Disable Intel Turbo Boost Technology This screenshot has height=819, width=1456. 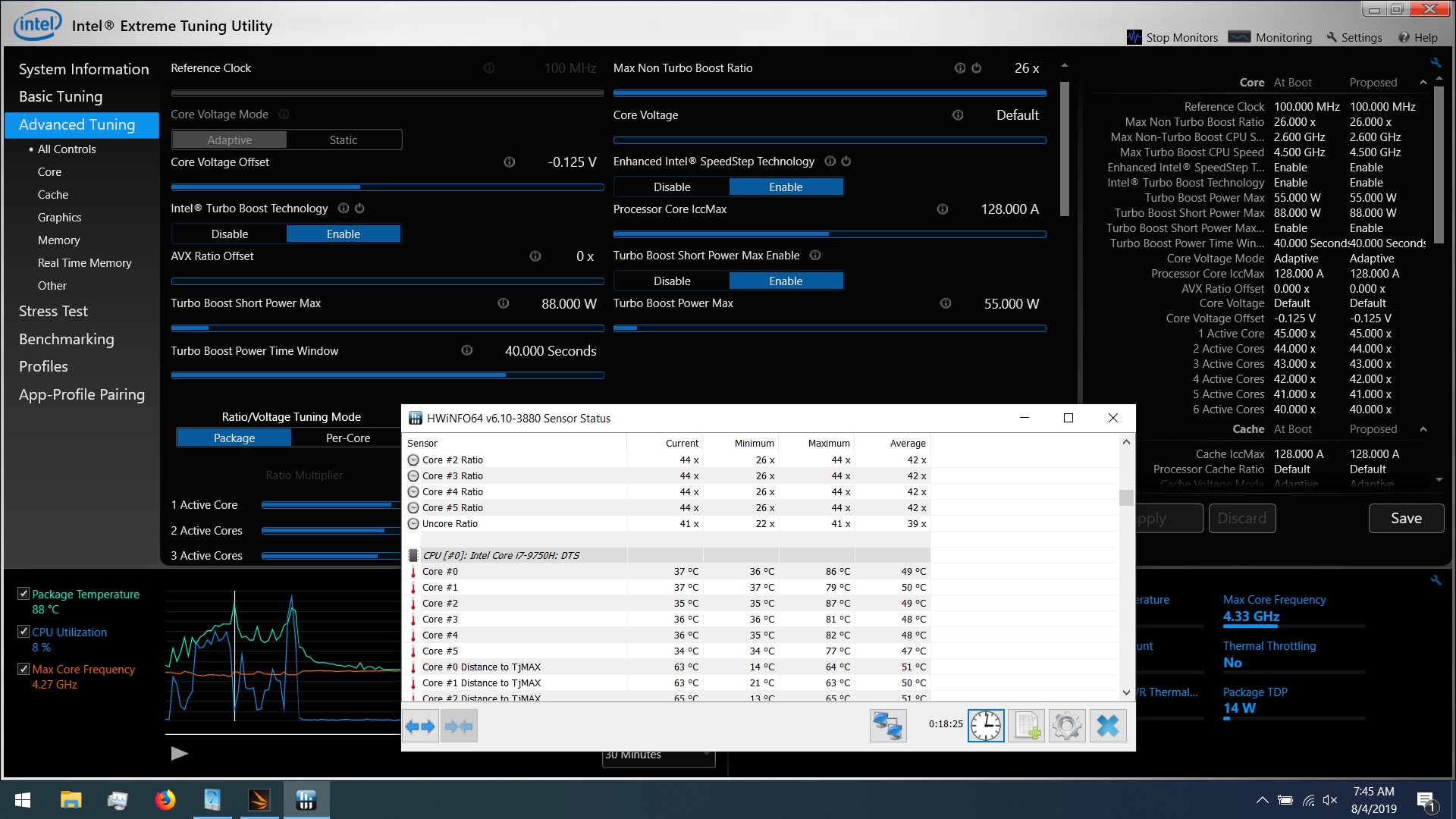click(x=230, y=234)
